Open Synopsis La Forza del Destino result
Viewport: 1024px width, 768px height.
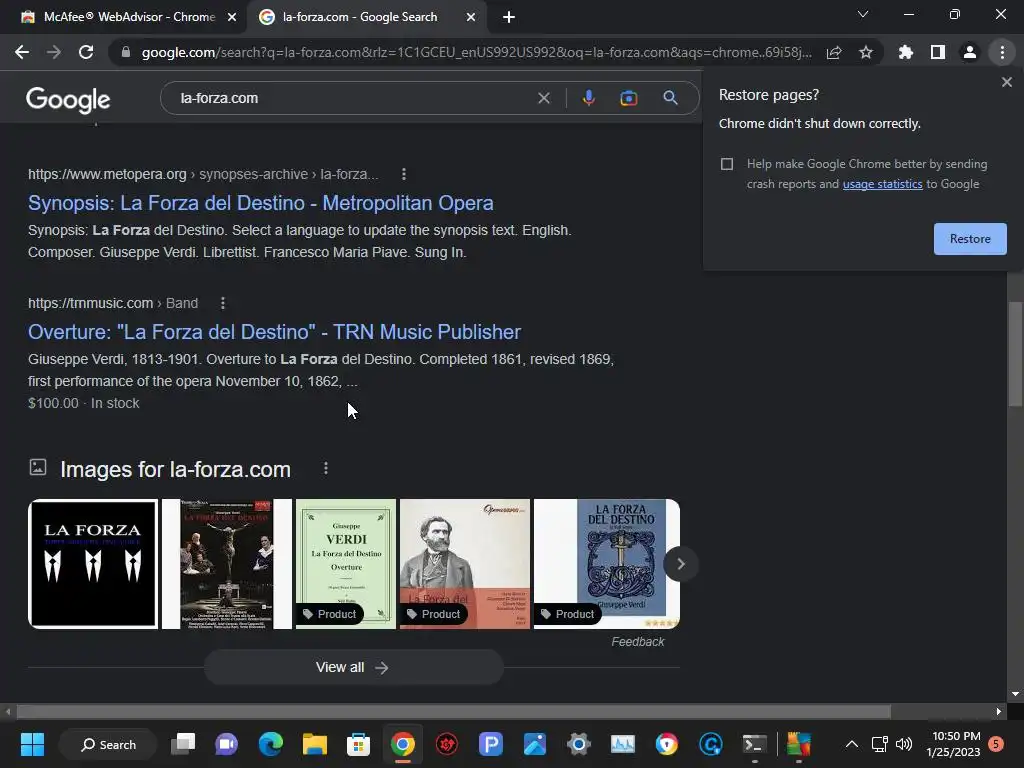point(261,203)
